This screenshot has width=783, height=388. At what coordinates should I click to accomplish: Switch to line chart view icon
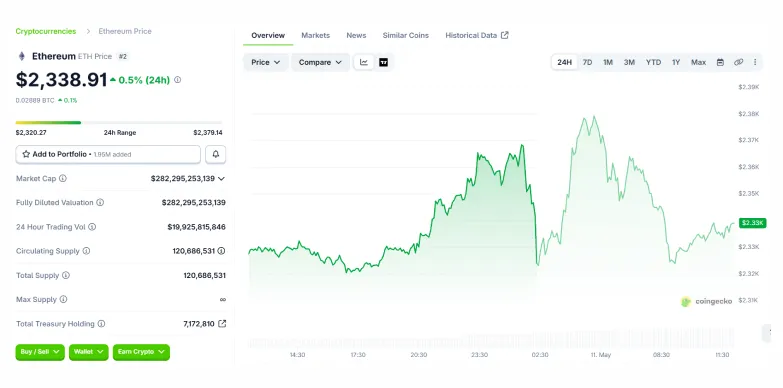364,62
